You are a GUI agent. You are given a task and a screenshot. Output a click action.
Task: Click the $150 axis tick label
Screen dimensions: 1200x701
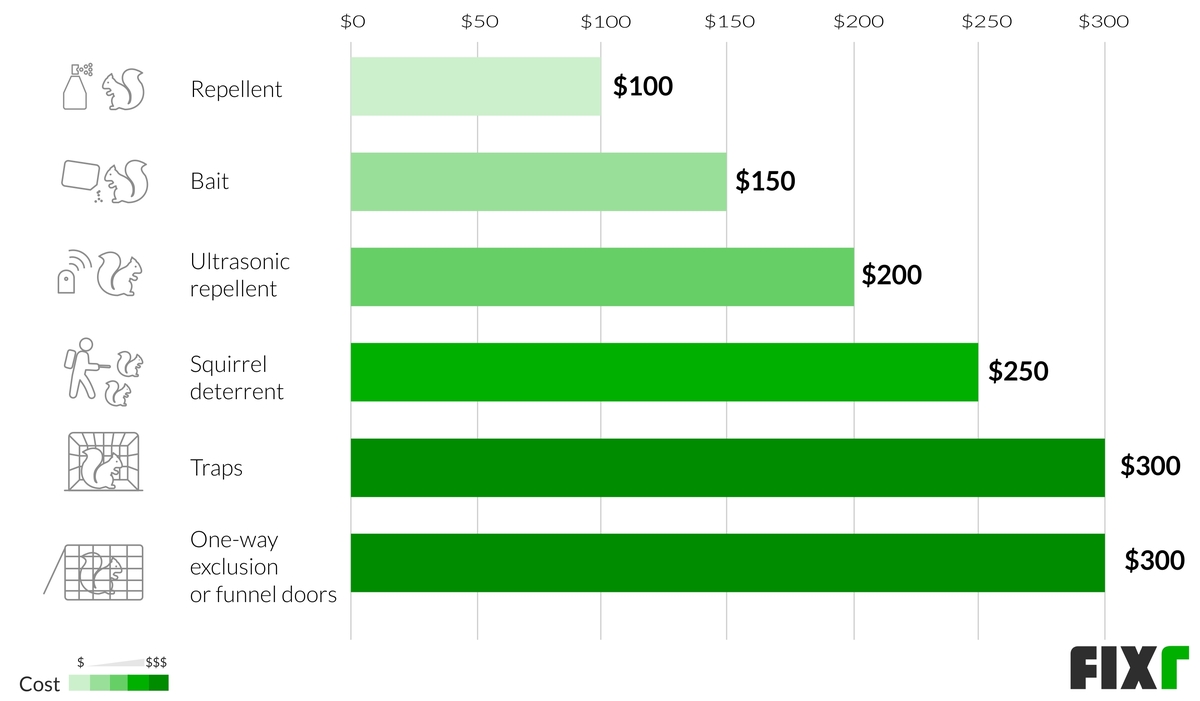[x=729, y=21]
